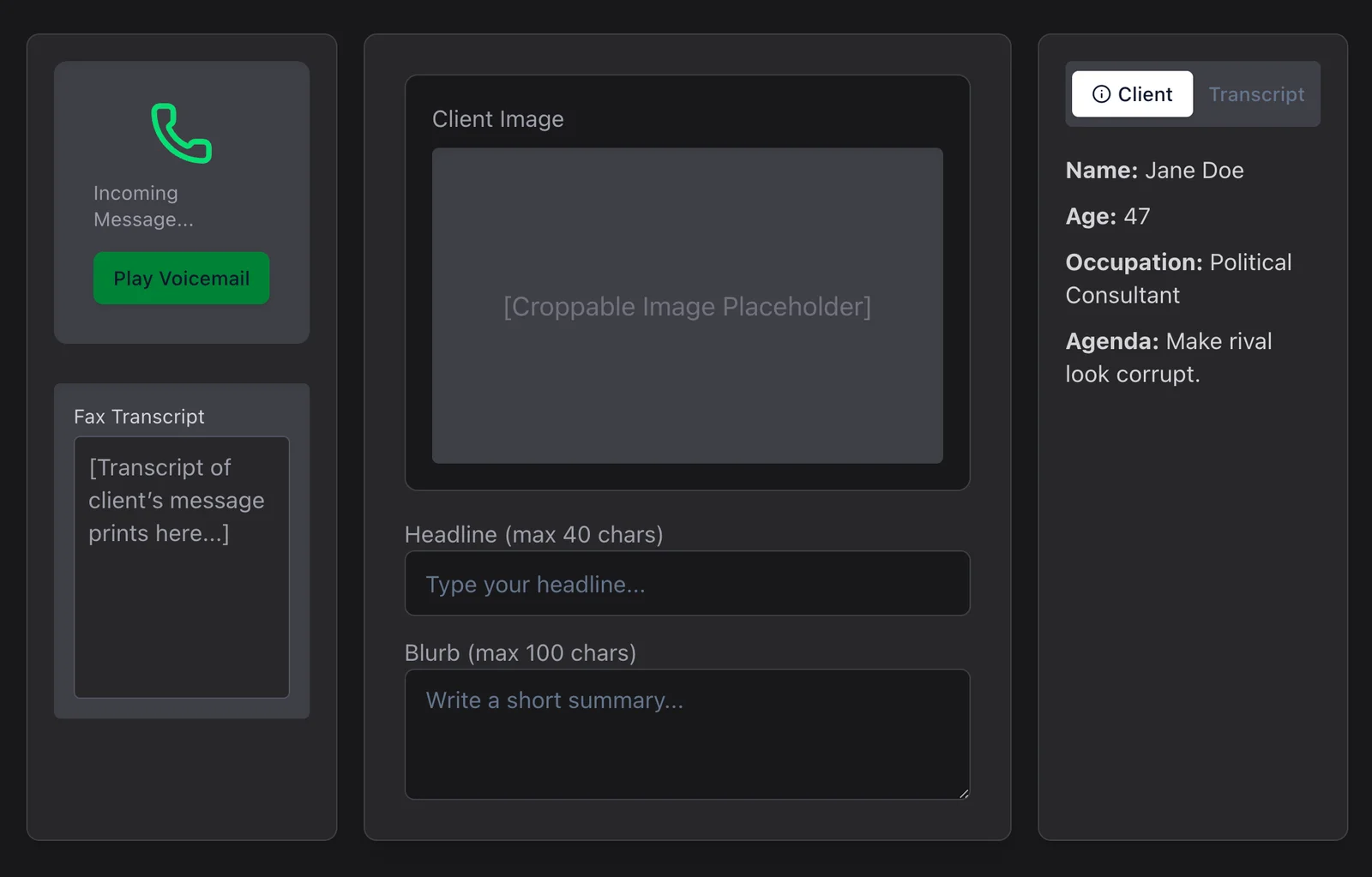Click the 'Client Image' label
Viewport: 1372px width, 877px height.
(498, 119)
